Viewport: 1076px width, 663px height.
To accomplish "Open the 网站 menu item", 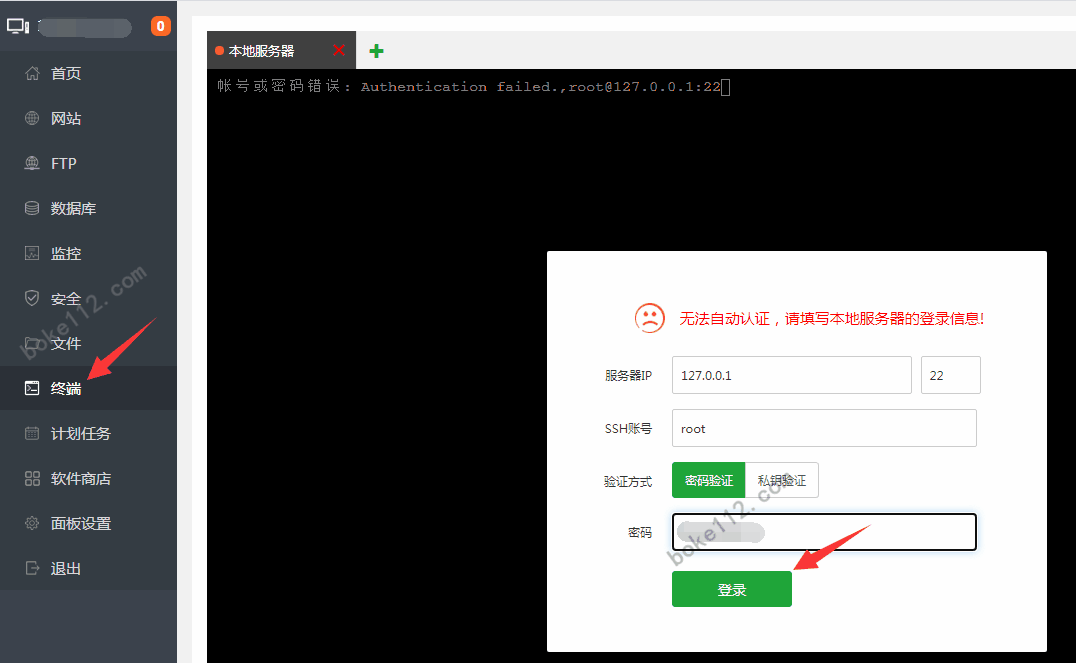I will (89, 118).
